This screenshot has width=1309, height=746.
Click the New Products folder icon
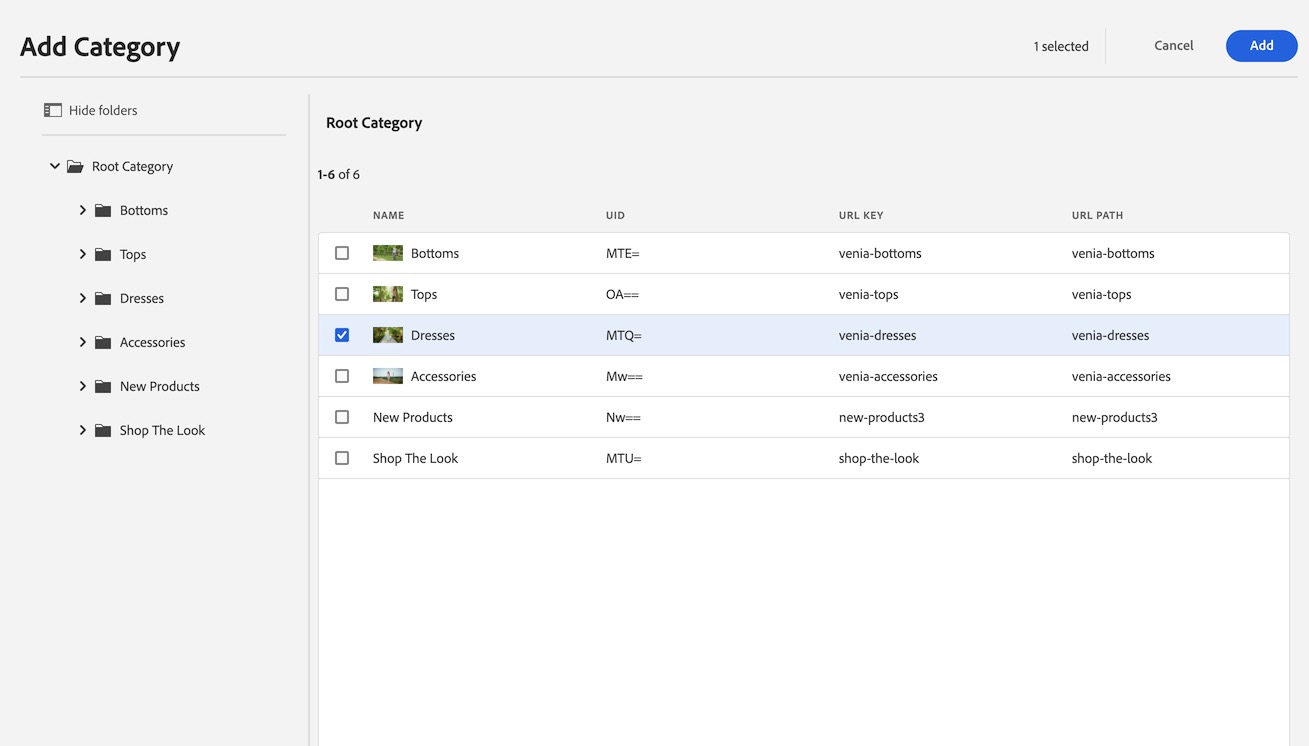click(x=103, y=387)
